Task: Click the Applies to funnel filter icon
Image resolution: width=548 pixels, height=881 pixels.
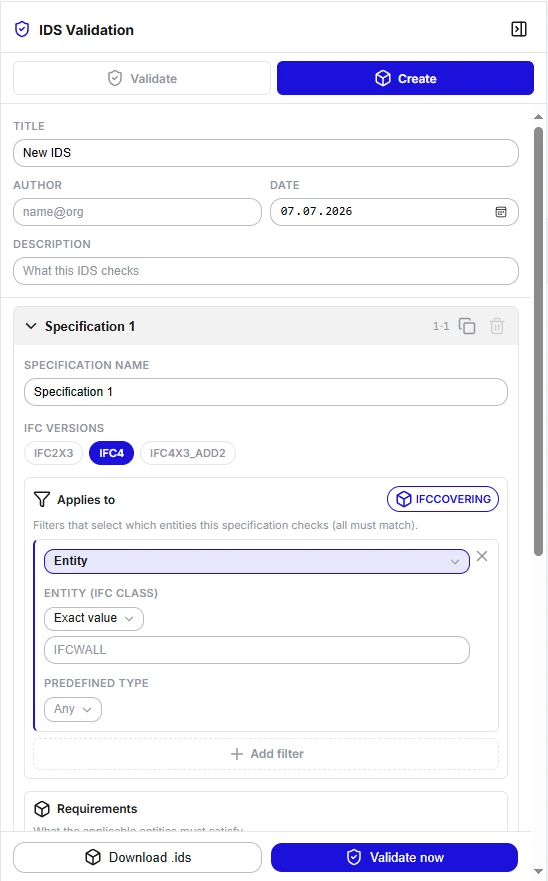Action: [42, 499]
